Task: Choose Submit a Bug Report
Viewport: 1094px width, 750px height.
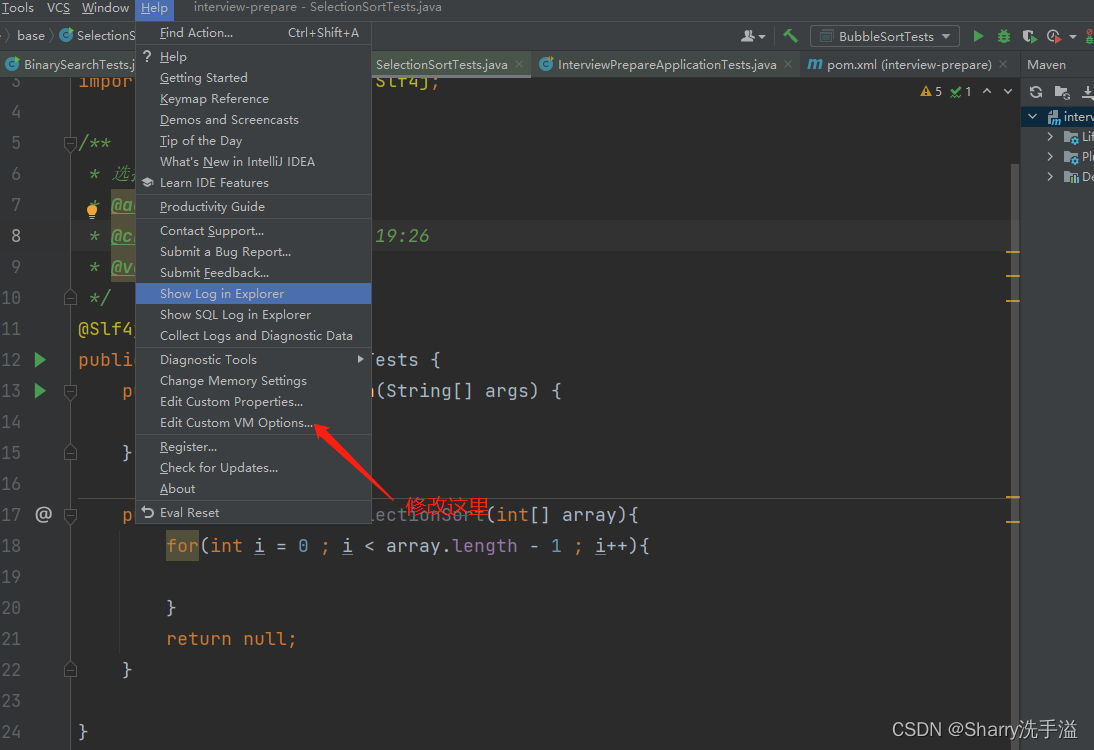Action: (253, 252)
